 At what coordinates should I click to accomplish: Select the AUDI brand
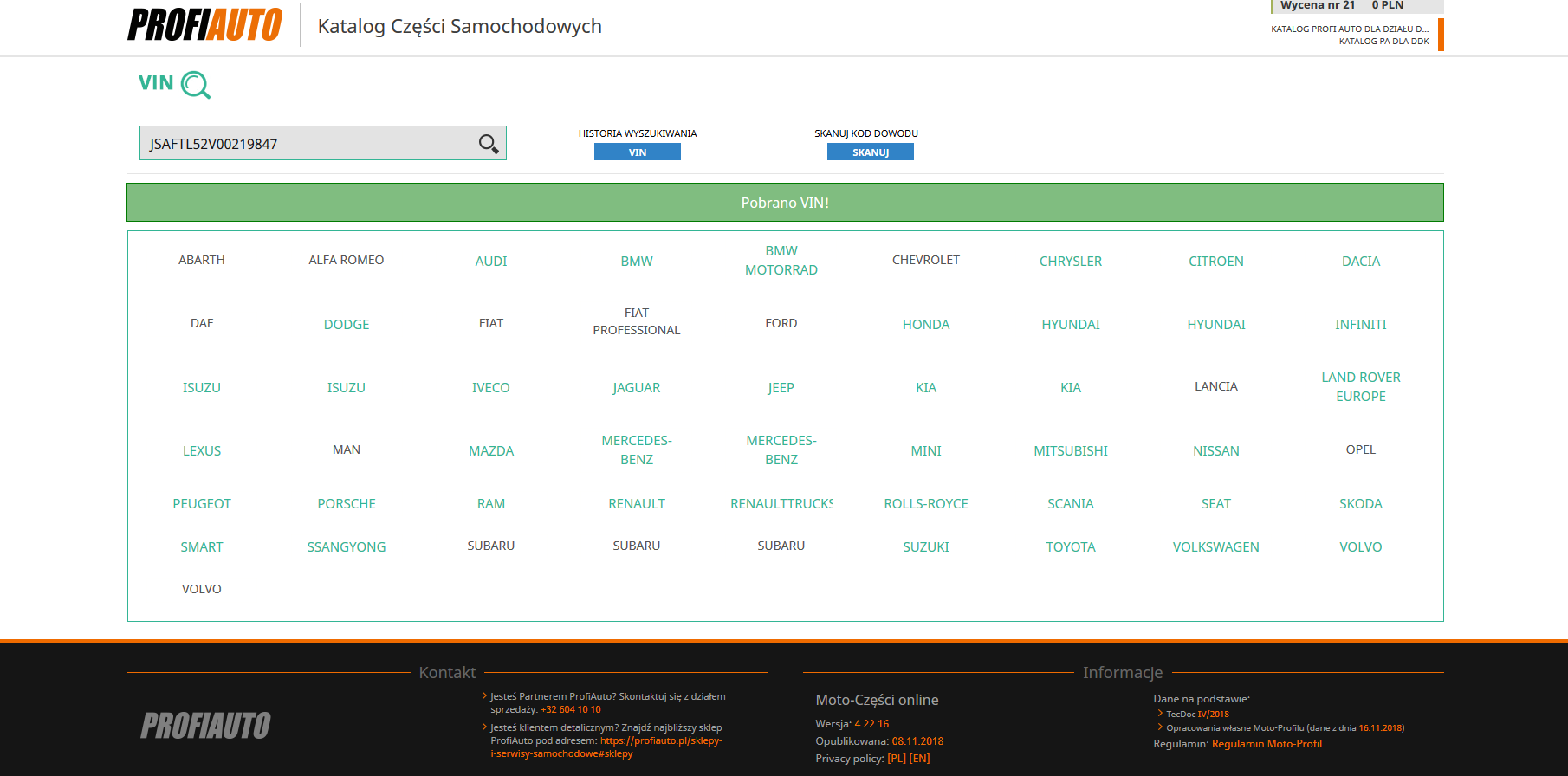[x=491, y=261]
